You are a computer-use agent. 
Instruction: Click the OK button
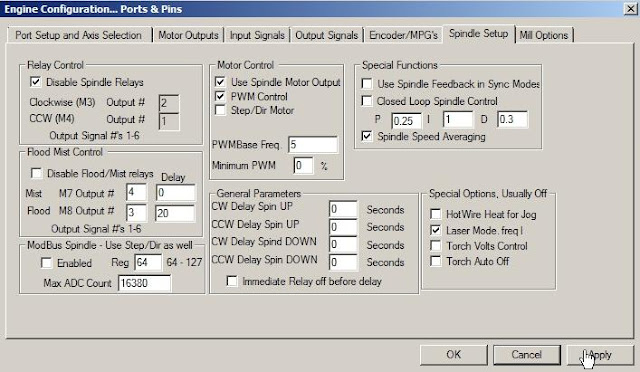click(453, 354)
